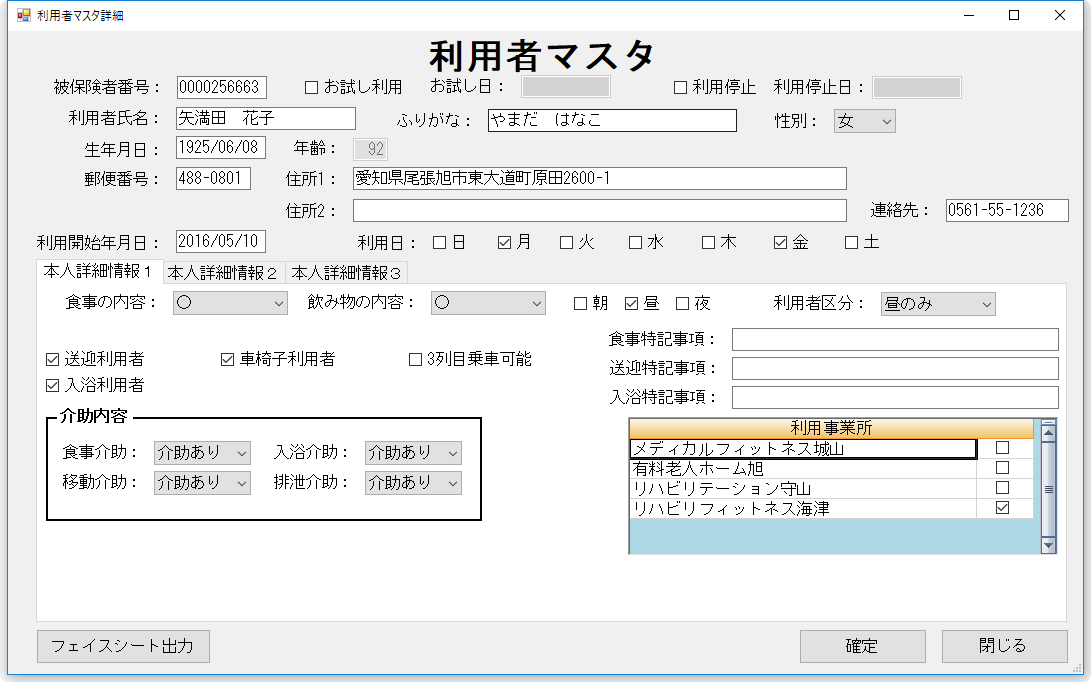Image resolution: width=1091 pixels, height=682 pixels.
Task: Click the app icon in title bar
Action: point(23,16)
